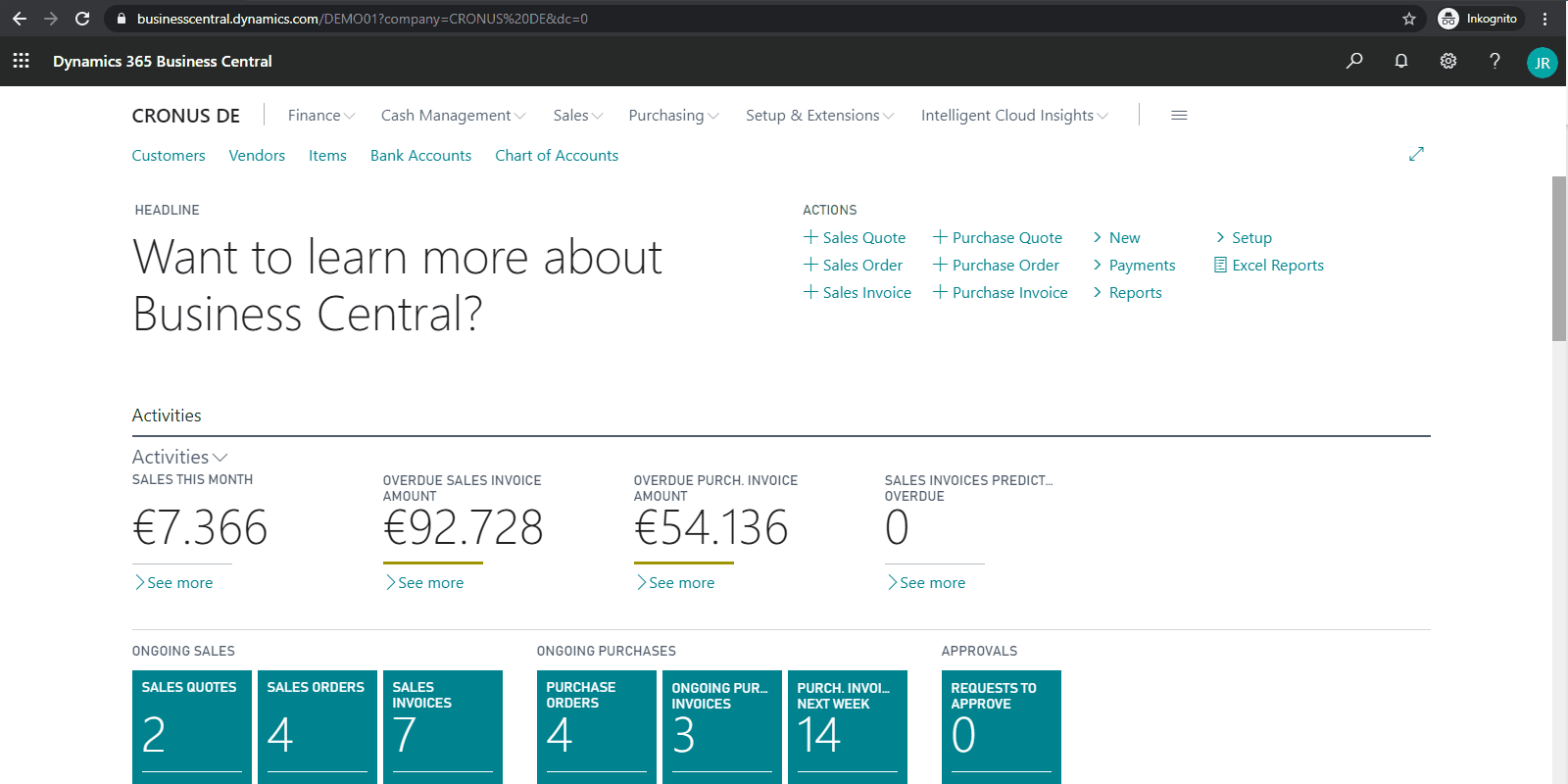The width and height of the screenshot is (1568, 784).
Task: Expand the Finance menu
Action: 321,116
